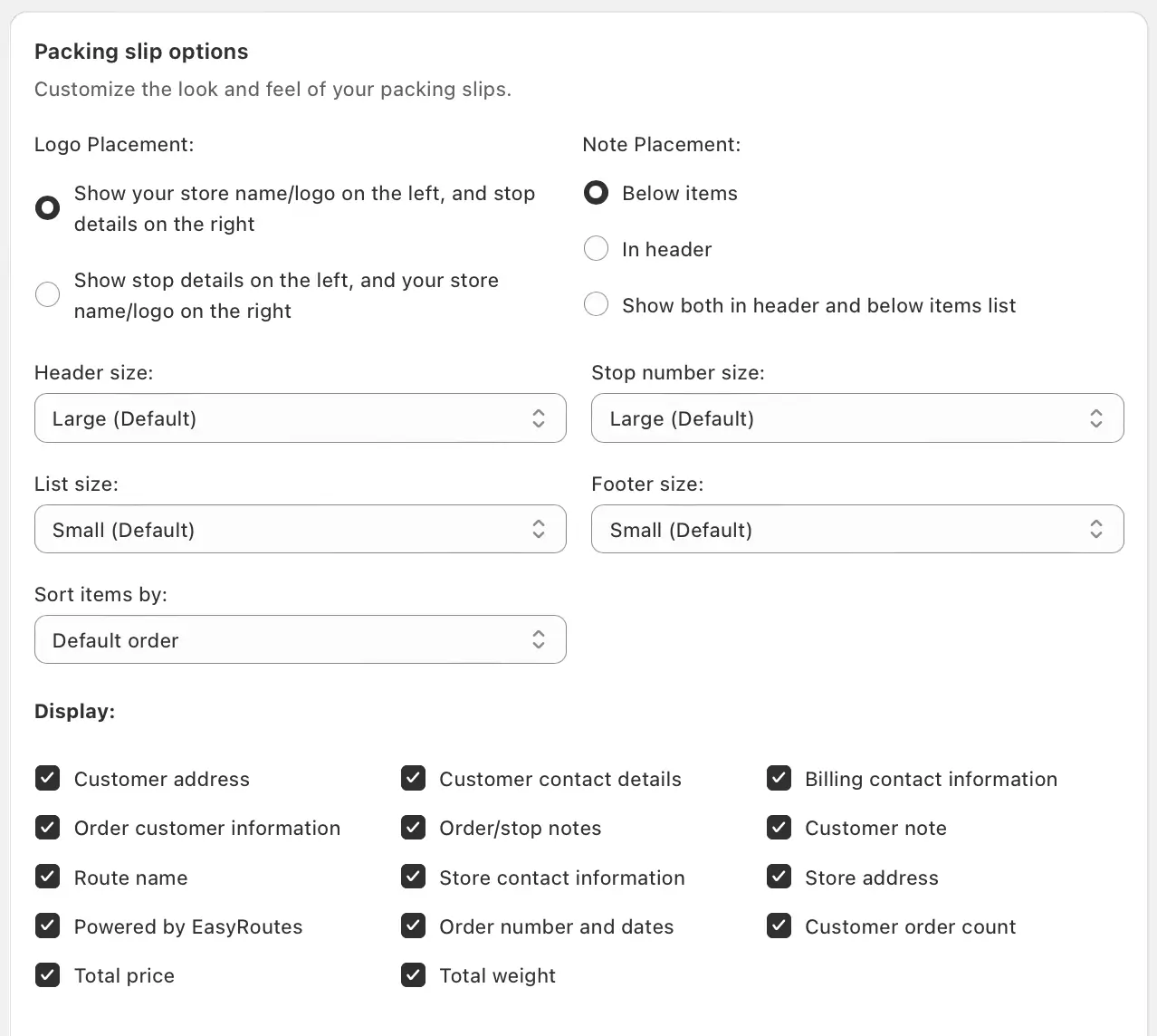Image resolution: width=1157 pixels, height=1036 pixels.
Task: Toggle Store address checkbox
Action: (x=779, y=877)
